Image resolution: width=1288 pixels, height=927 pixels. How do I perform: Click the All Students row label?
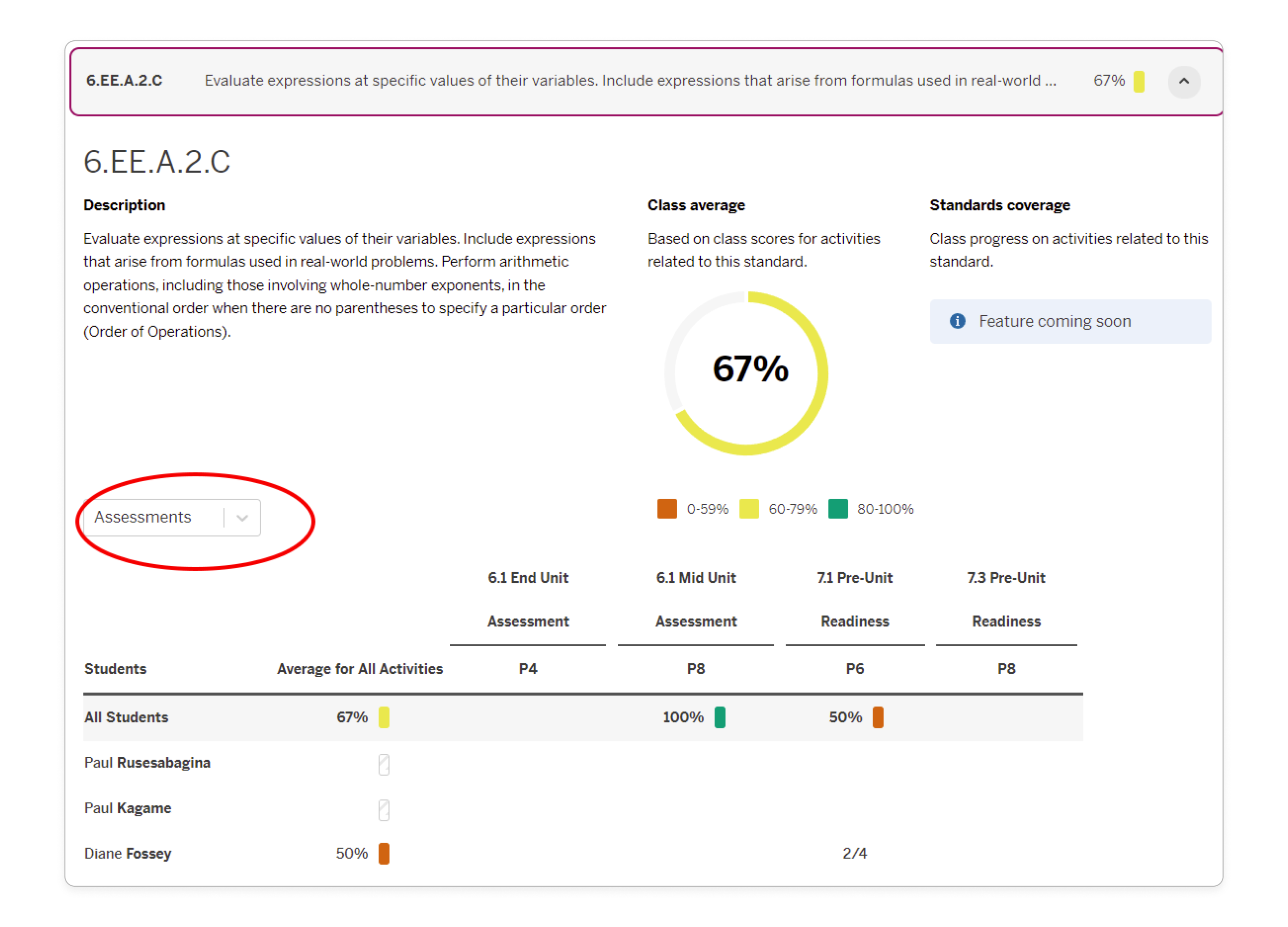(126, 717)
